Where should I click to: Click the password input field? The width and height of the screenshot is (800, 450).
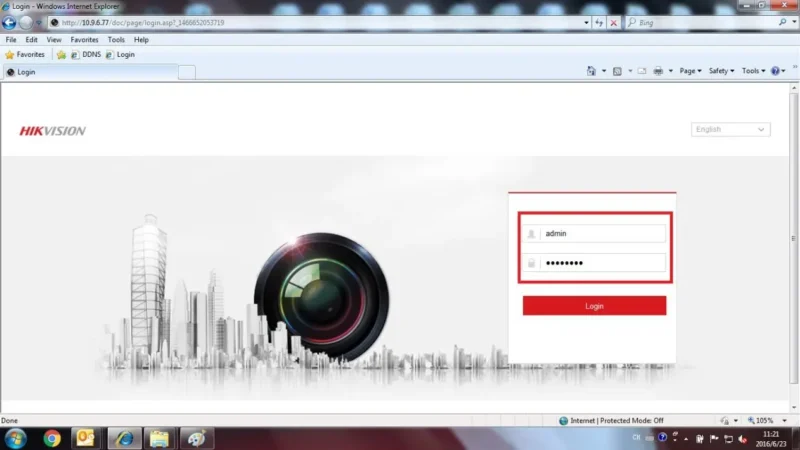pos(594,263)
